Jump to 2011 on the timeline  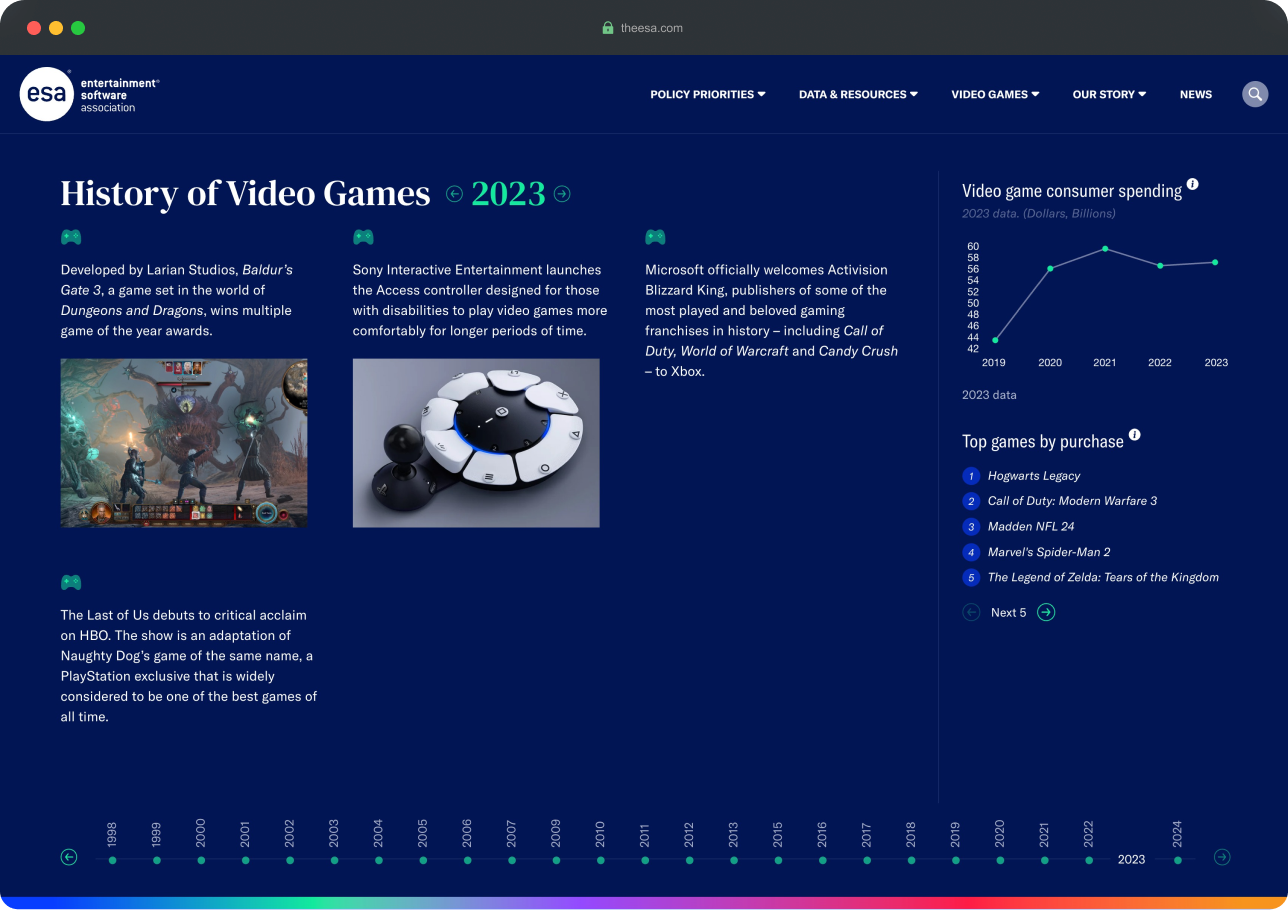pos(645,843)
